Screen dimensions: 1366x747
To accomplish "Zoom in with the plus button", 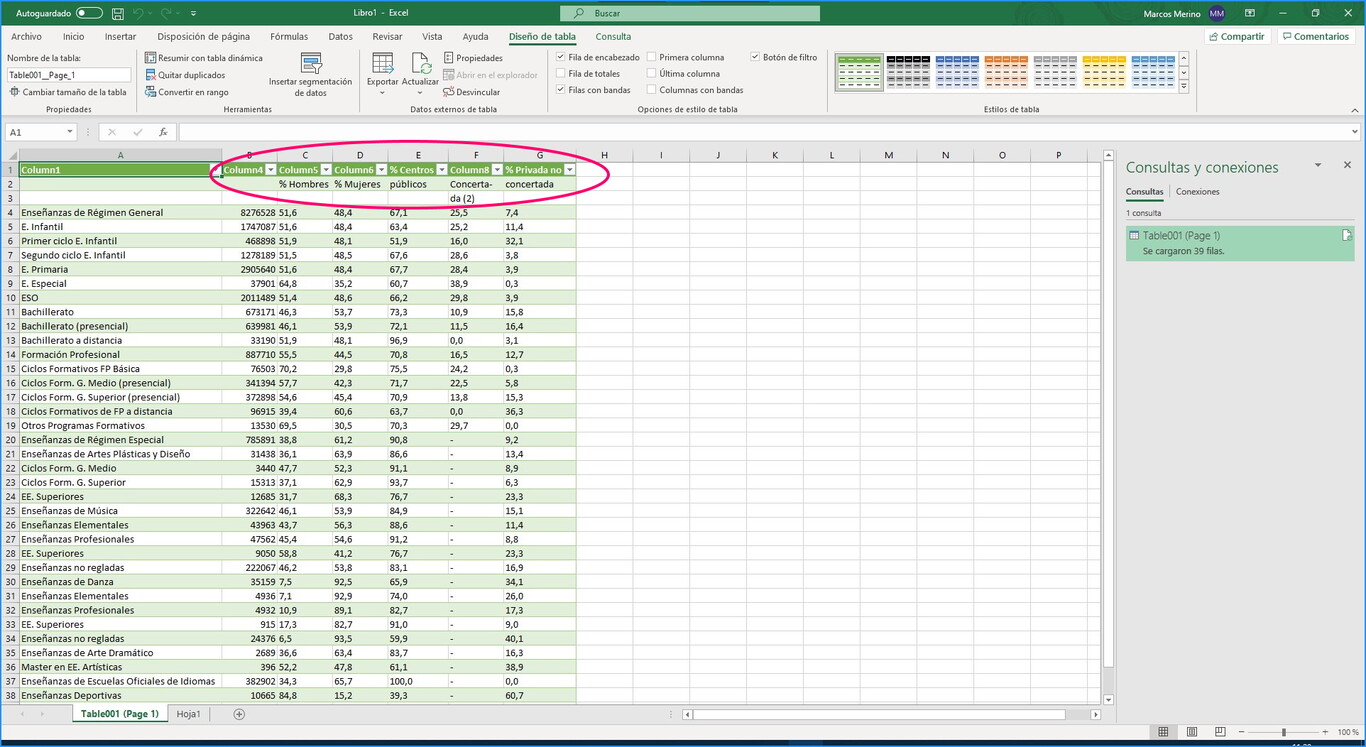I will (1327, 732).
